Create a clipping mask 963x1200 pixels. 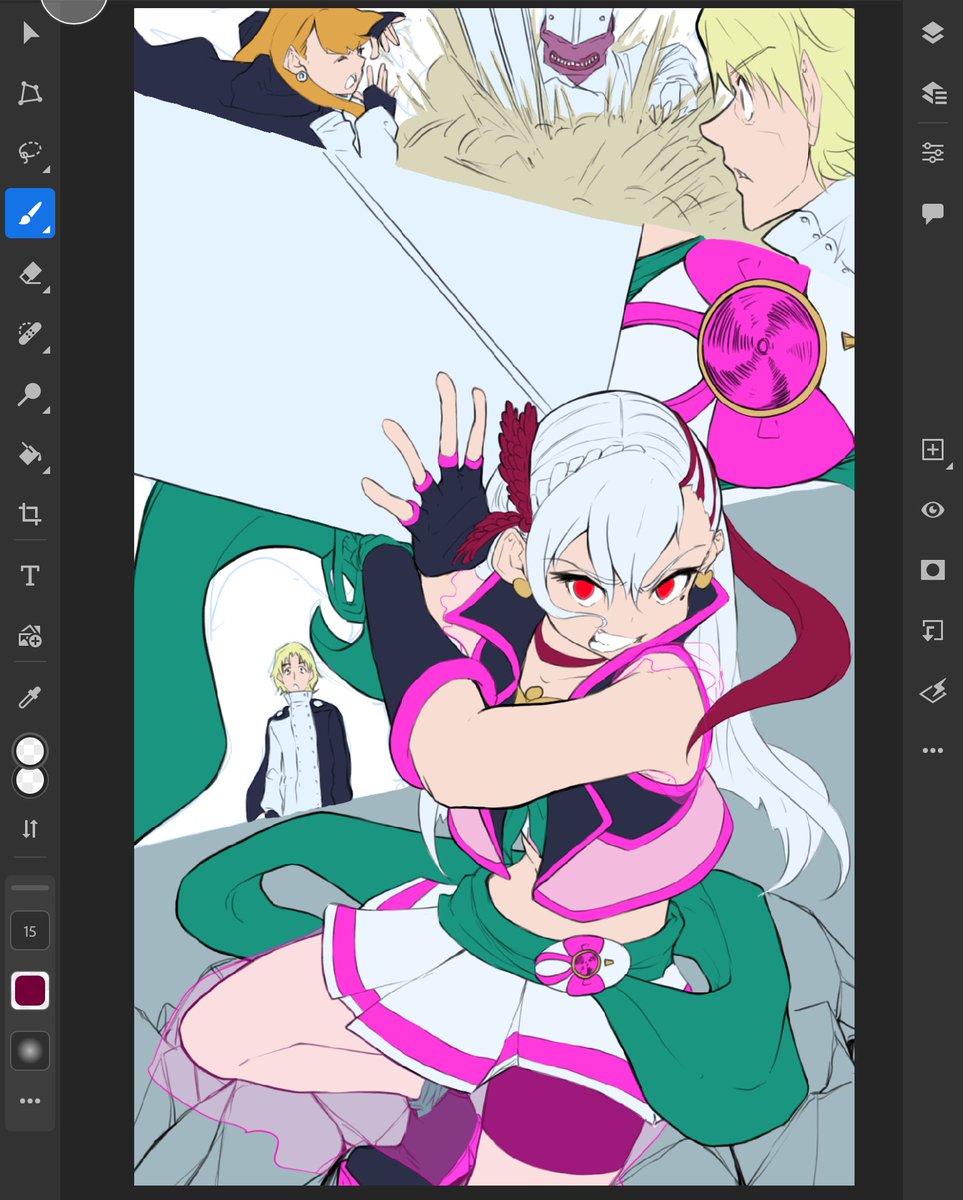[x=932, y=630]
